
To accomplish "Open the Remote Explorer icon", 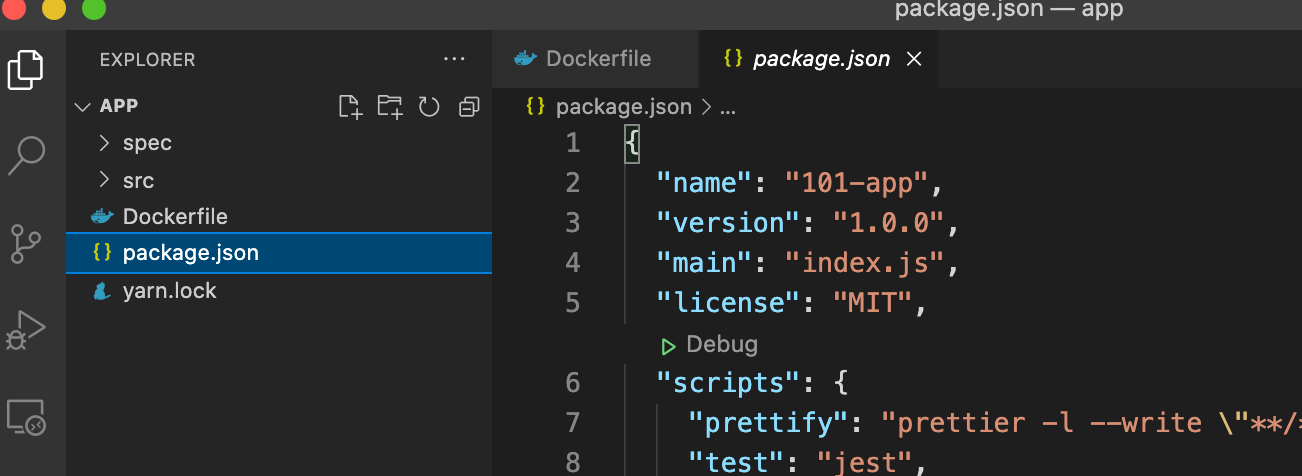I will coord(27,417).
